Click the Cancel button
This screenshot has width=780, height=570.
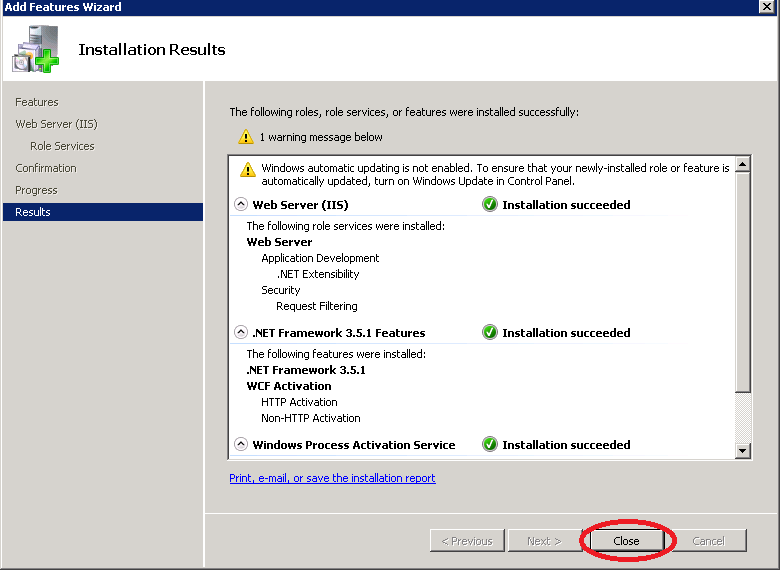[x=708, y=541]
